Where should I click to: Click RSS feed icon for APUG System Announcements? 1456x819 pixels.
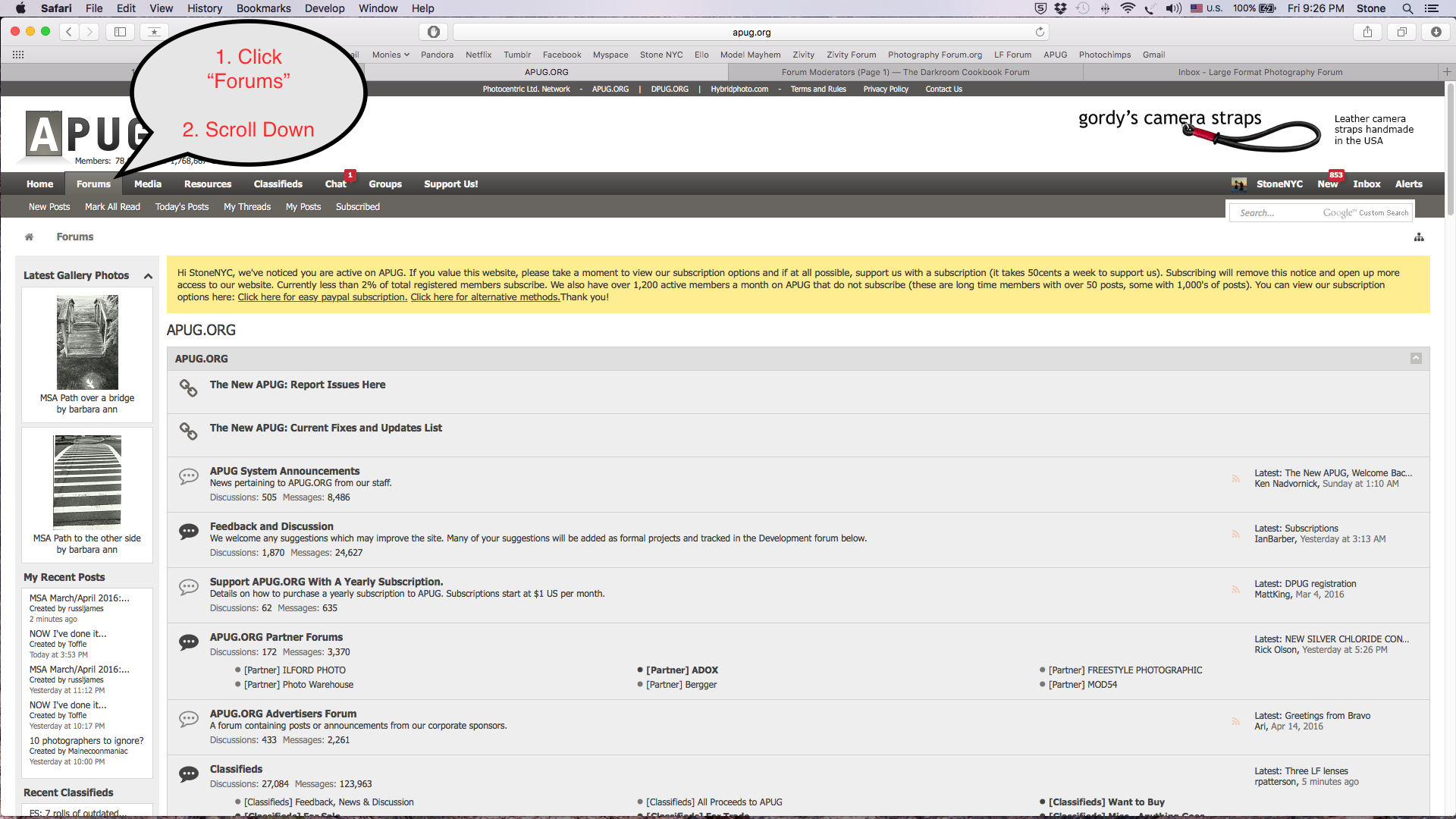(x=1236, y=479)
